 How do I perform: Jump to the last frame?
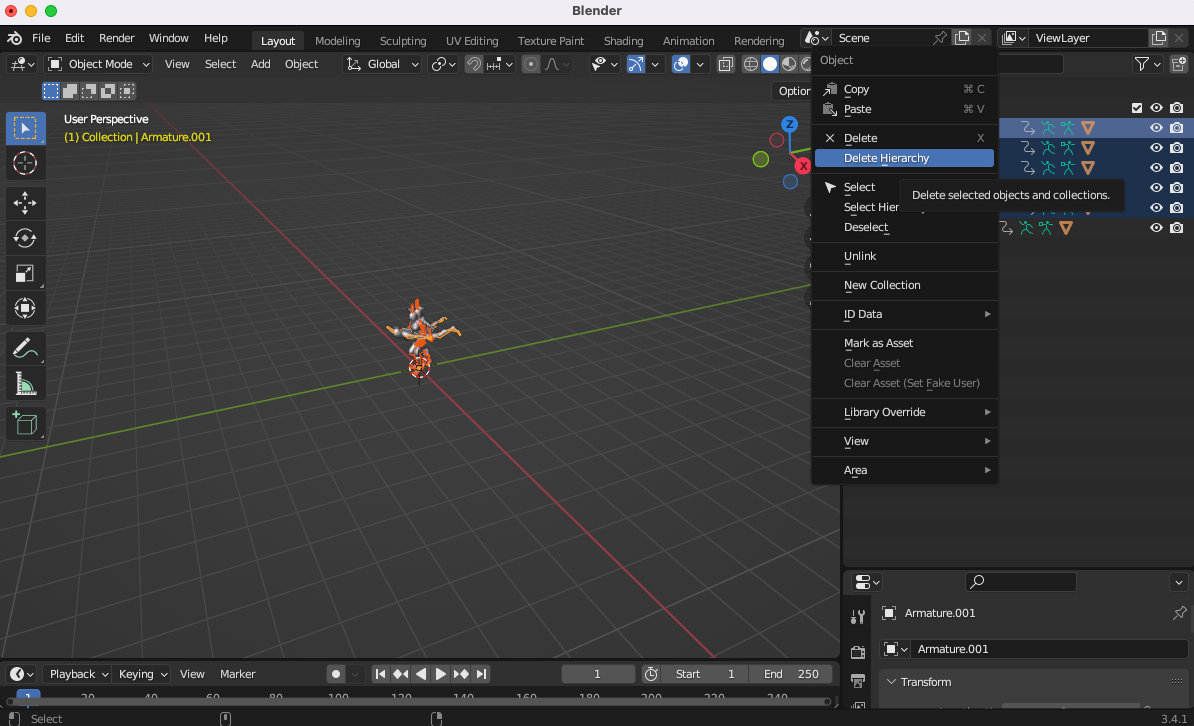click(x=480, y=674)
